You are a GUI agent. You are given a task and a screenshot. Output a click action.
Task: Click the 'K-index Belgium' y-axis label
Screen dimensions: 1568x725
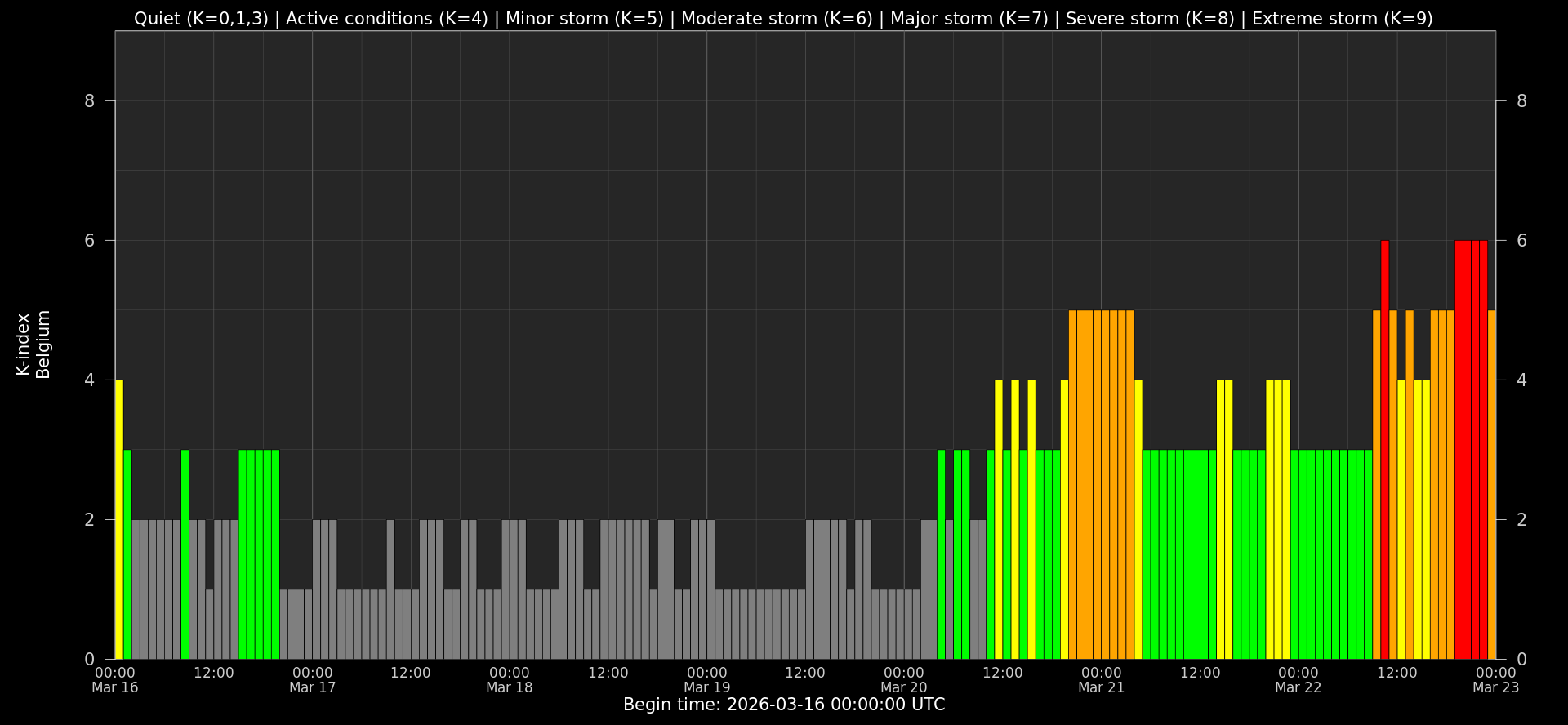tap(33, 345)
